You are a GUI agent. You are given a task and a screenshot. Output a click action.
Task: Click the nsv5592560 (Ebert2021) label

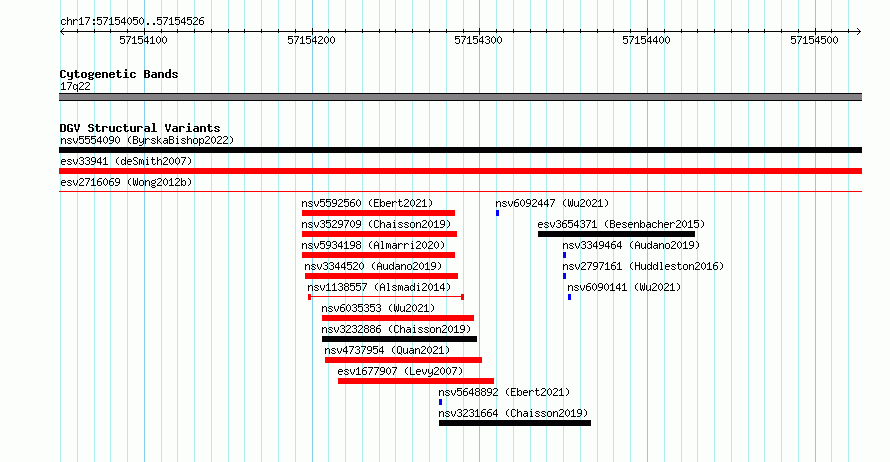pos(367,203)
